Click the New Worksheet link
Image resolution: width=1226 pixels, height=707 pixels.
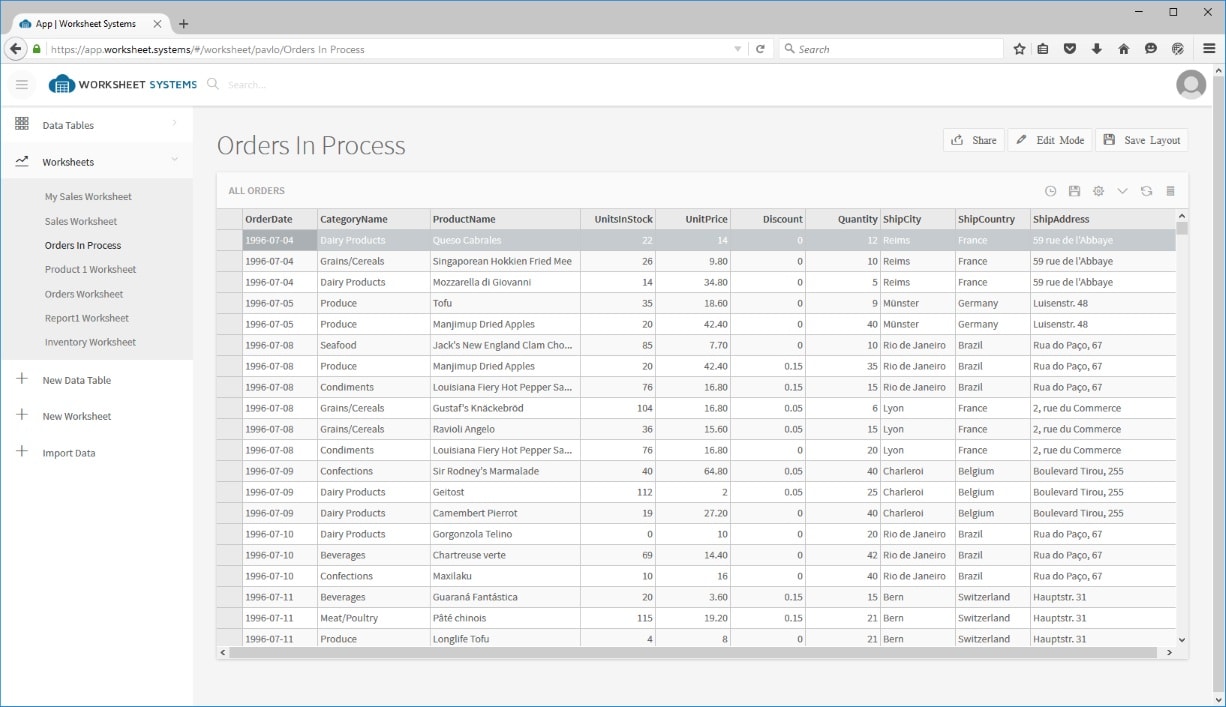tap(76, 416)
